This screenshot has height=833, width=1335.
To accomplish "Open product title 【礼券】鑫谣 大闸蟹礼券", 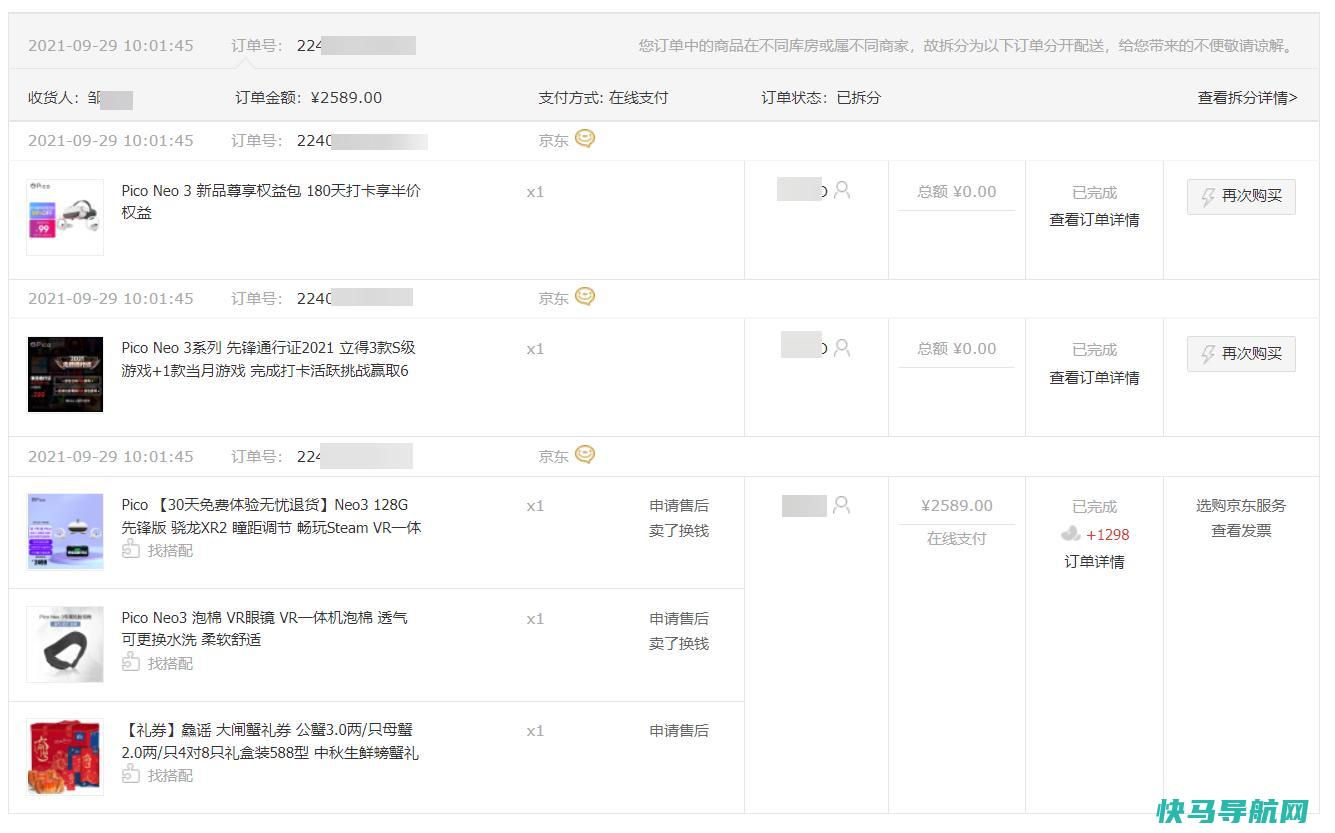I will coord(271,741).
